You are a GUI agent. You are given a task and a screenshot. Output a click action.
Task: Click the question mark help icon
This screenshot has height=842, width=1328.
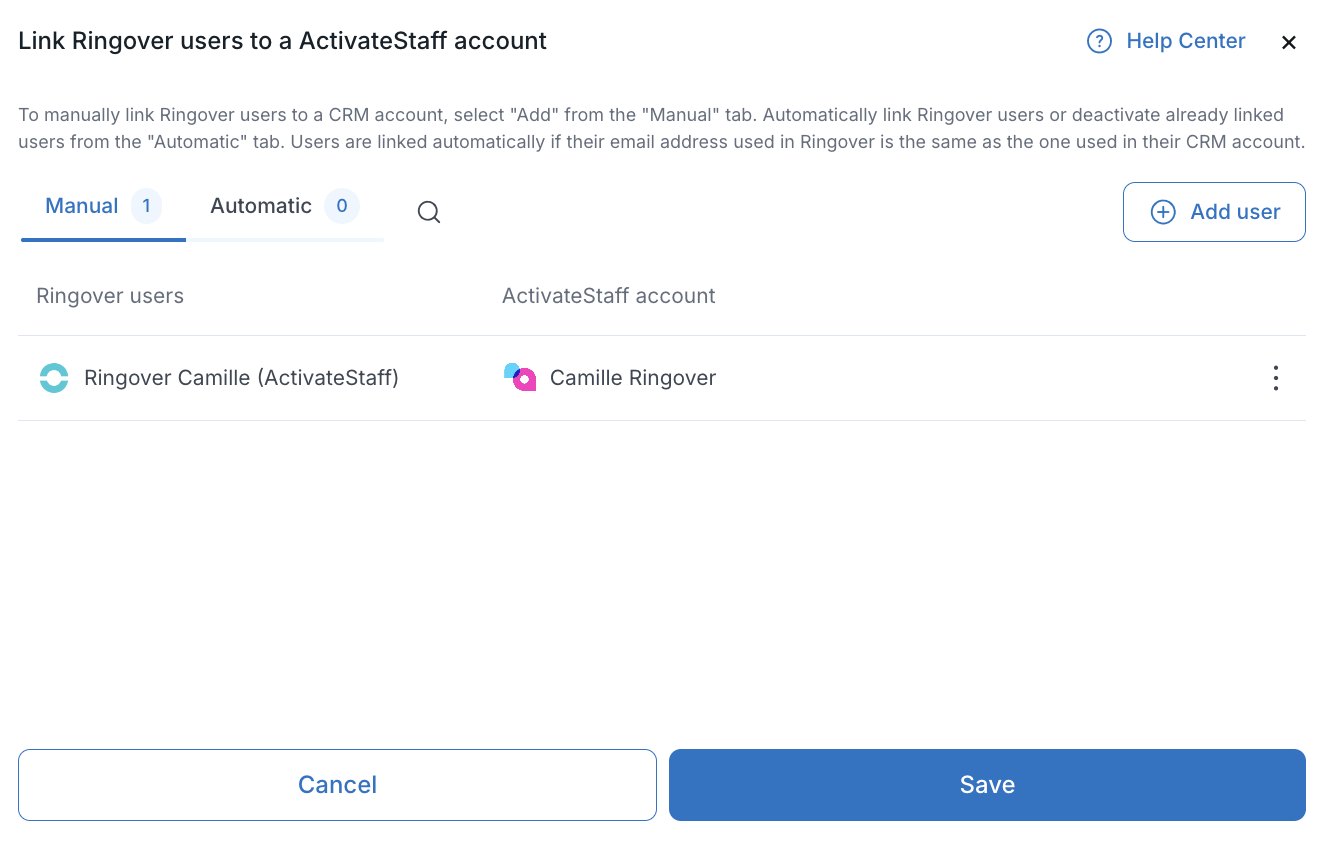pyautogui.click(x=1099, y=41)
